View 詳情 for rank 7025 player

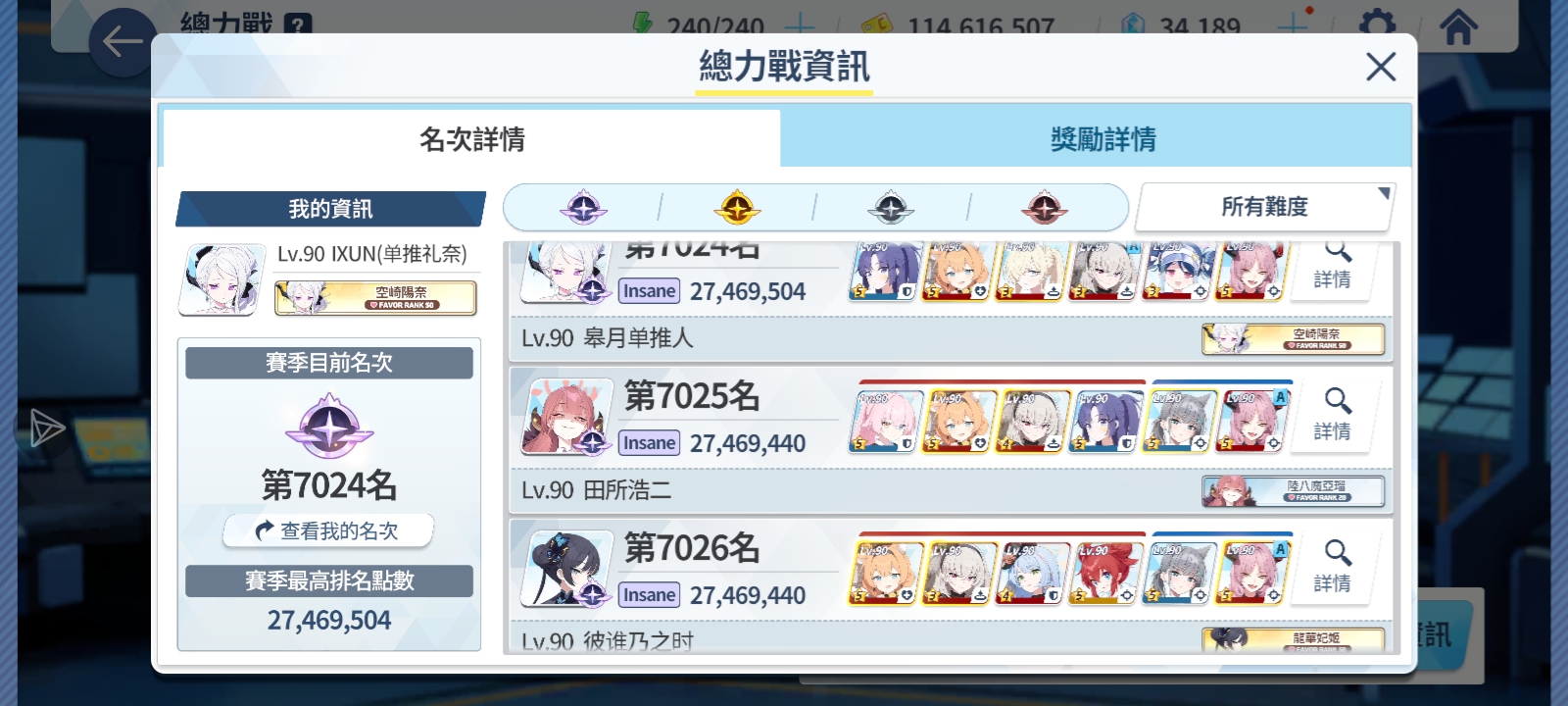pos(1334,415)
